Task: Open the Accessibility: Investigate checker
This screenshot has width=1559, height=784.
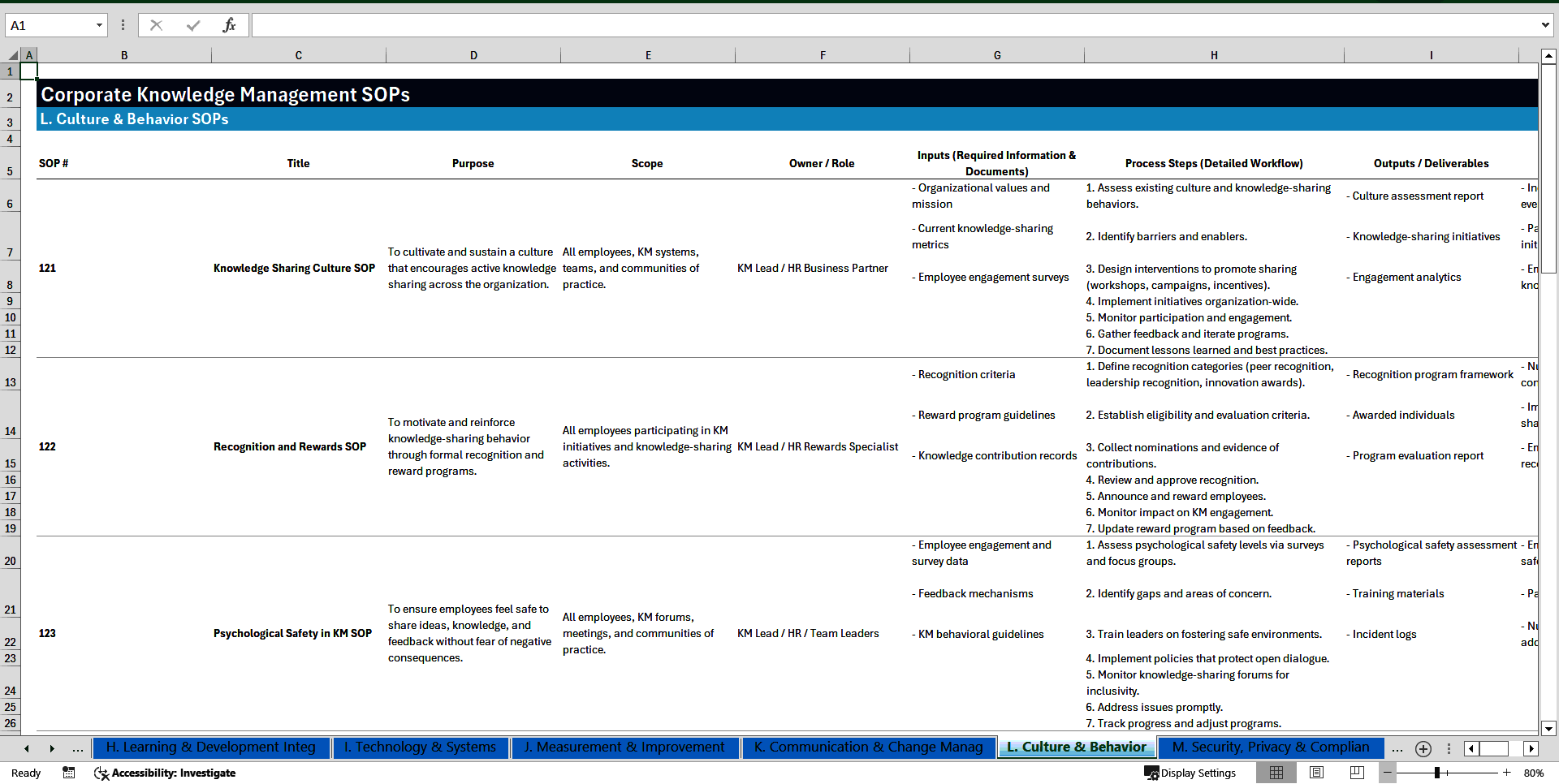Action: coord(165,773)
